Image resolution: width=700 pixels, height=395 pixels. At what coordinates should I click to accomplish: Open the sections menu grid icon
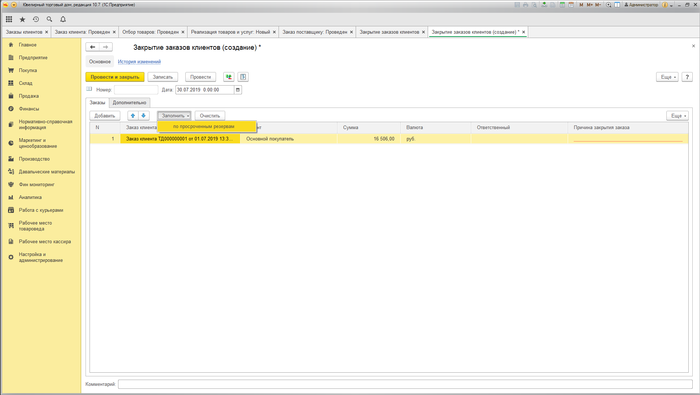coord(9,19)
